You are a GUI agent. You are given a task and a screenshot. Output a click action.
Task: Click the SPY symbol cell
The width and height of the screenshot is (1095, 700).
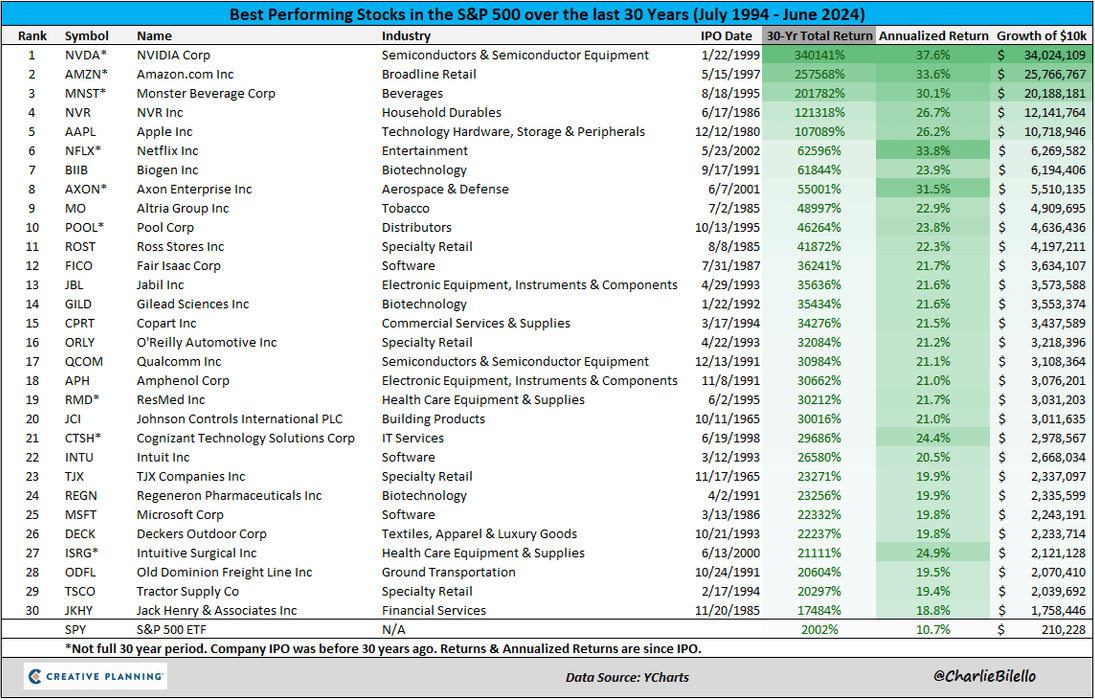(x=75, y=629)
